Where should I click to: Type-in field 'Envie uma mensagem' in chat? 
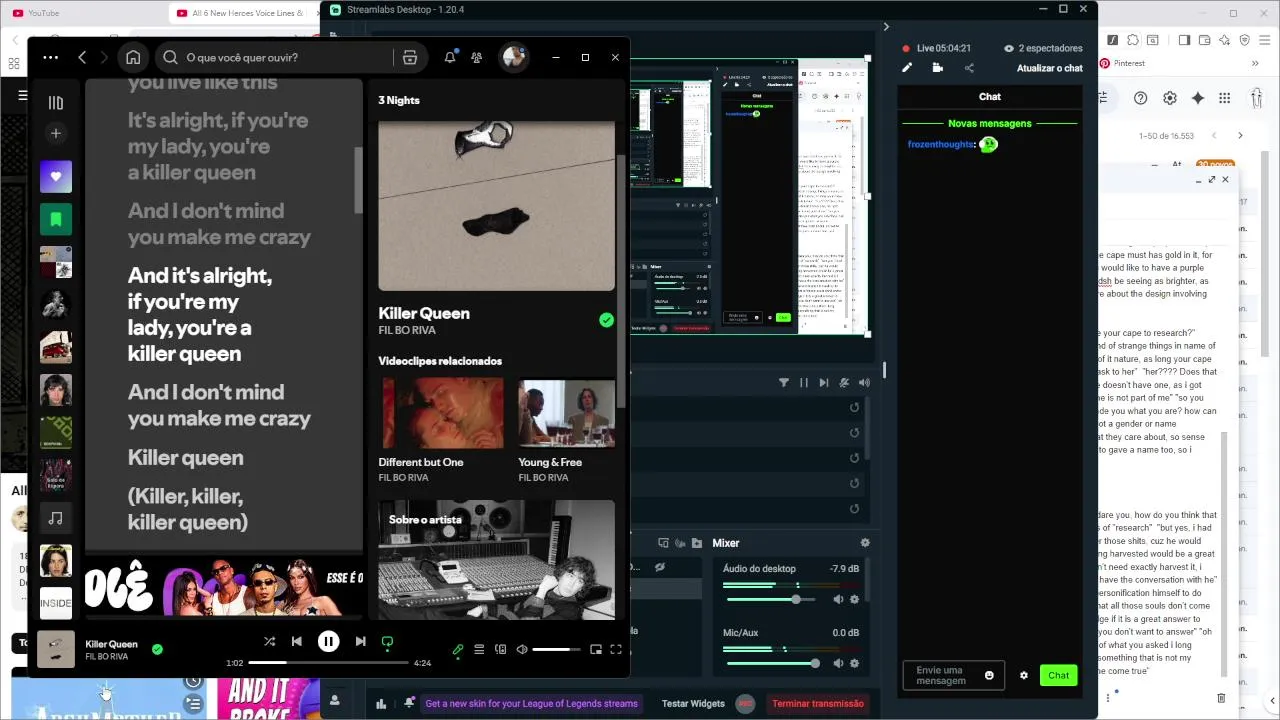click(942, 675)
